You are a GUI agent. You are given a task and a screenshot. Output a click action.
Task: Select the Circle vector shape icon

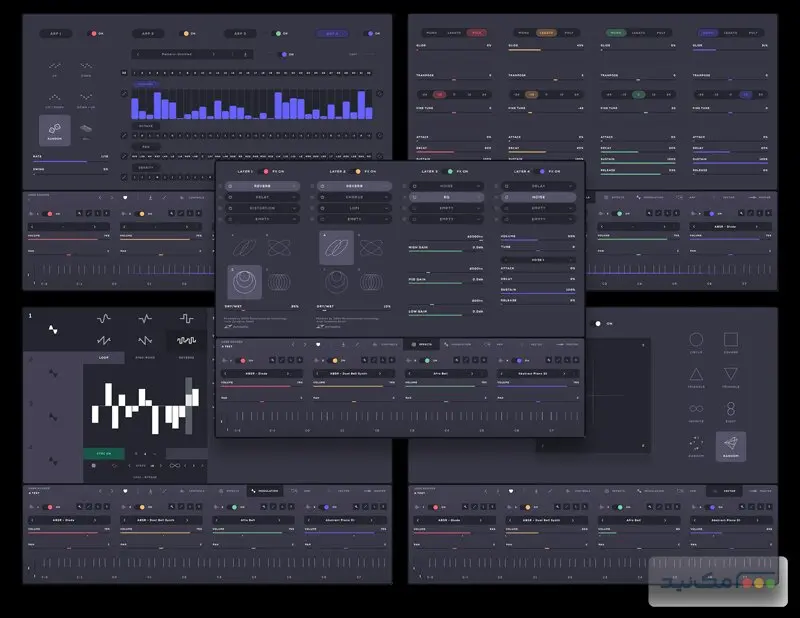pyautogui.click(x=696, y=341)
